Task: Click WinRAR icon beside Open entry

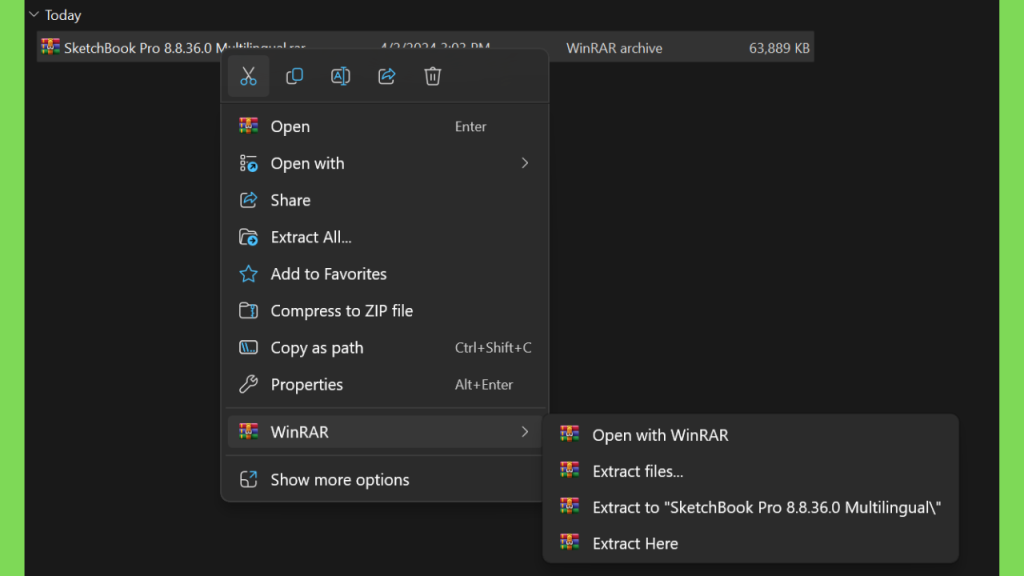Action: (248, 125)
